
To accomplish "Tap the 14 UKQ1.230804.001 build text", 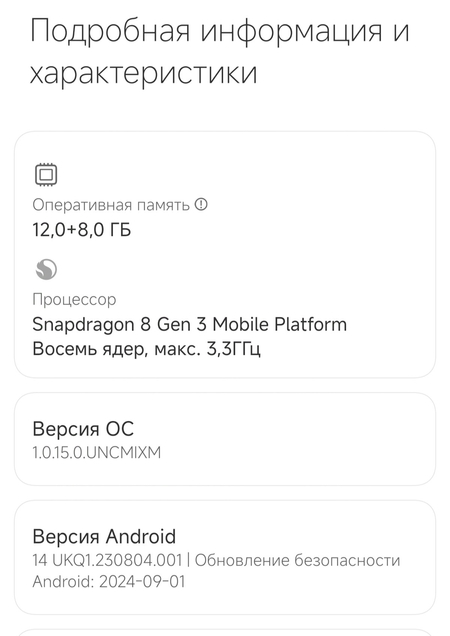I will point(107,560).
